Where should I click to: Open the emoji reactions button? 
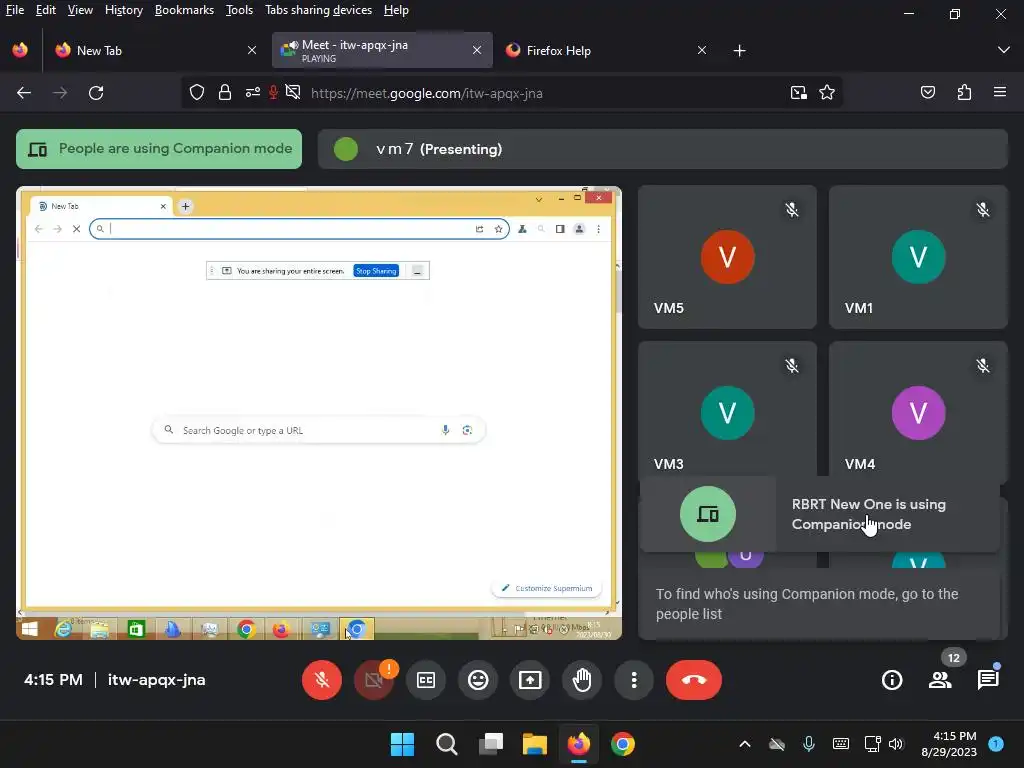[x=478, y=680]
